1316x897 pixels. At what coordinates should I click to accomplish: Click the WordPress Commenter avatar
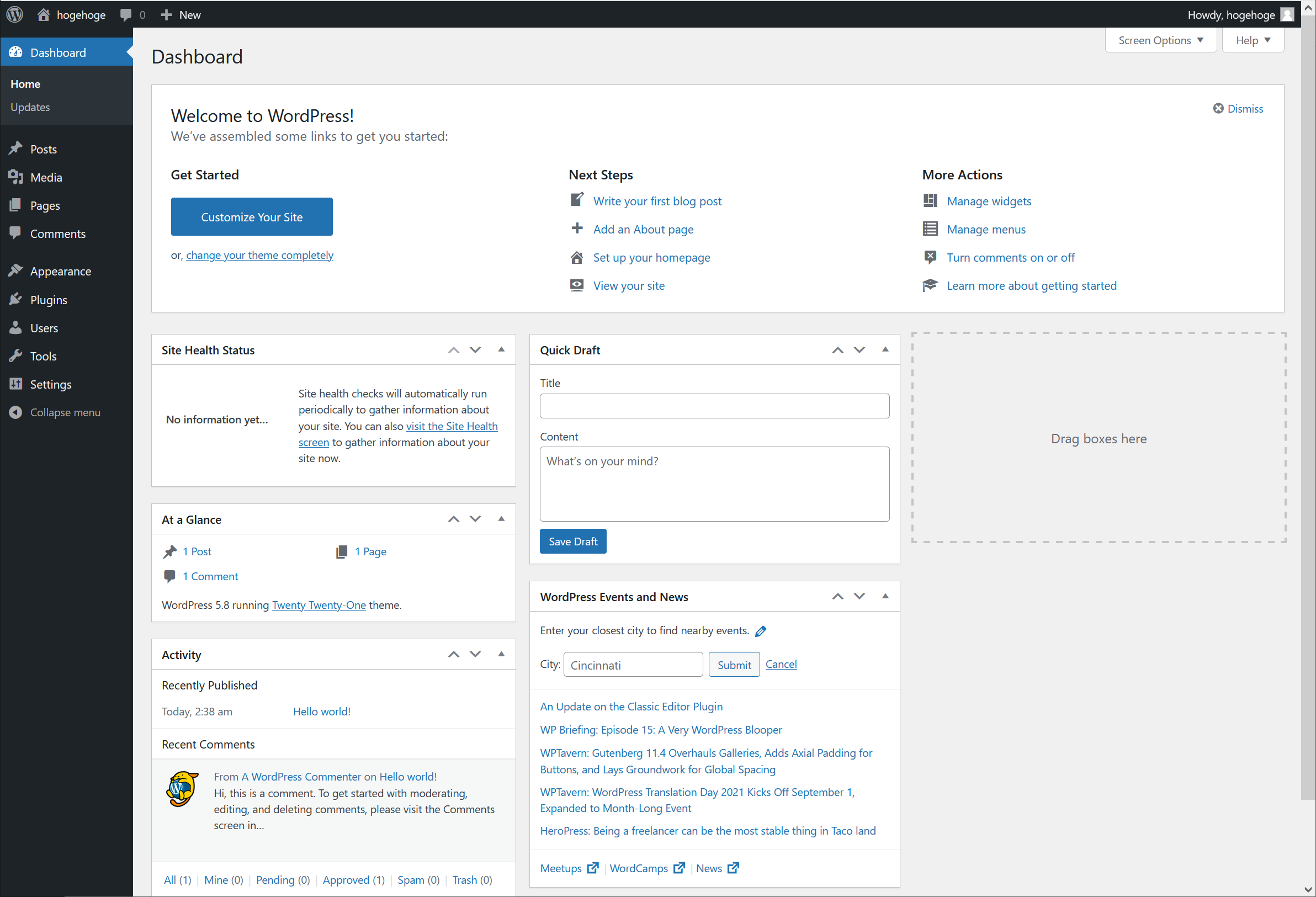click(x=182, y=788)
